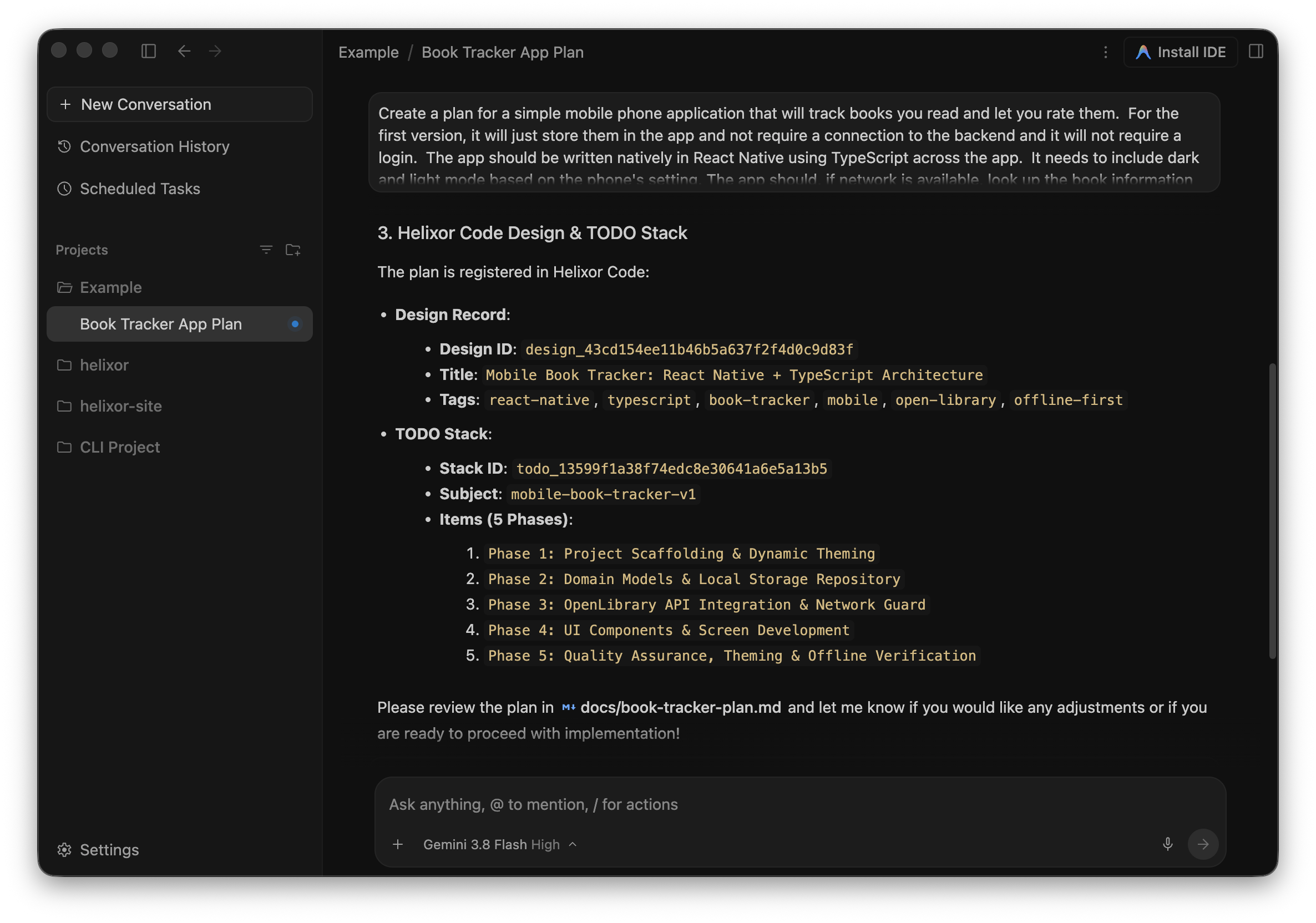Image resolution: width=1316 pixels, height=923 pixels.
Task: Click the blue unread dot on Book Tracker
Action: coord(295,324)
